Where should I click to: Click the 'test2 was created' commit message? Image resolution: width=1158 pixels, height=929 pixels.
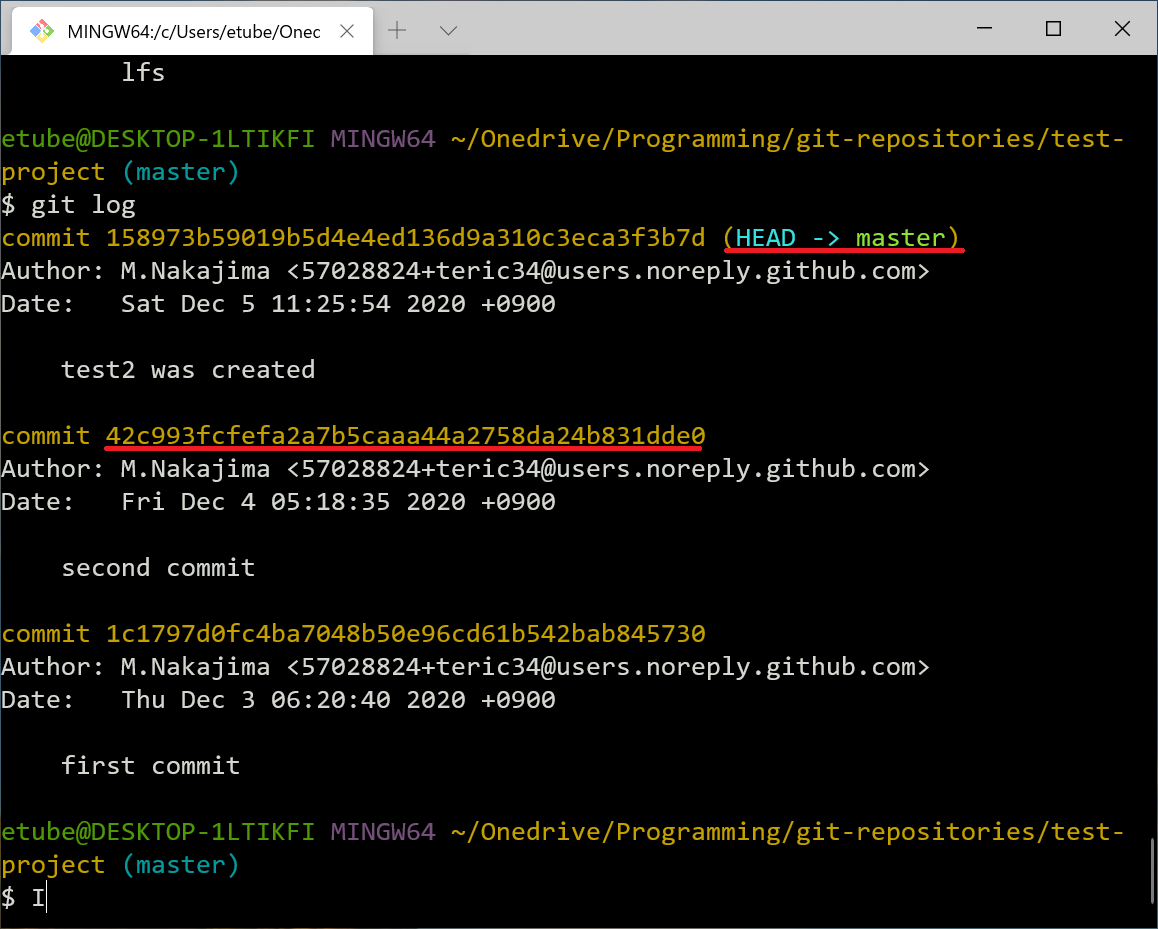[x=188, y=369]
